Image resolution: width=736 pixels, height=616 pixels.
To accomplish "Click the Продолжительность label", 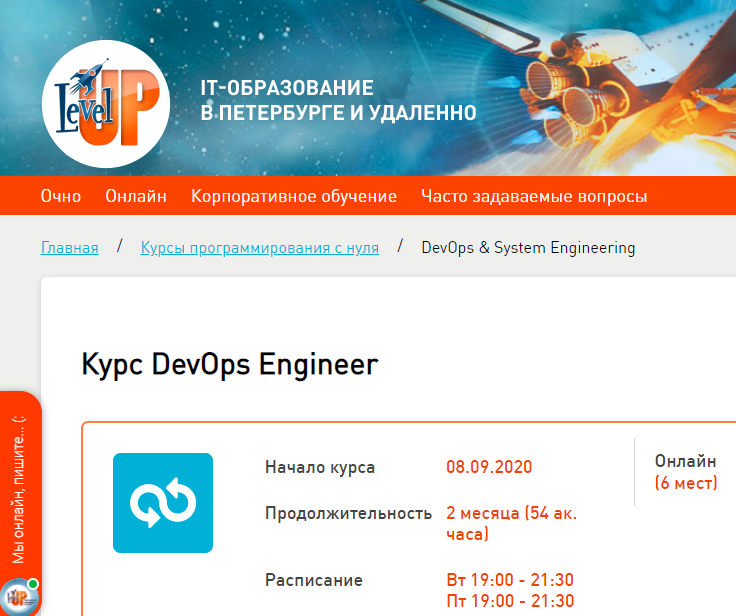I will [x=348, y=513].
